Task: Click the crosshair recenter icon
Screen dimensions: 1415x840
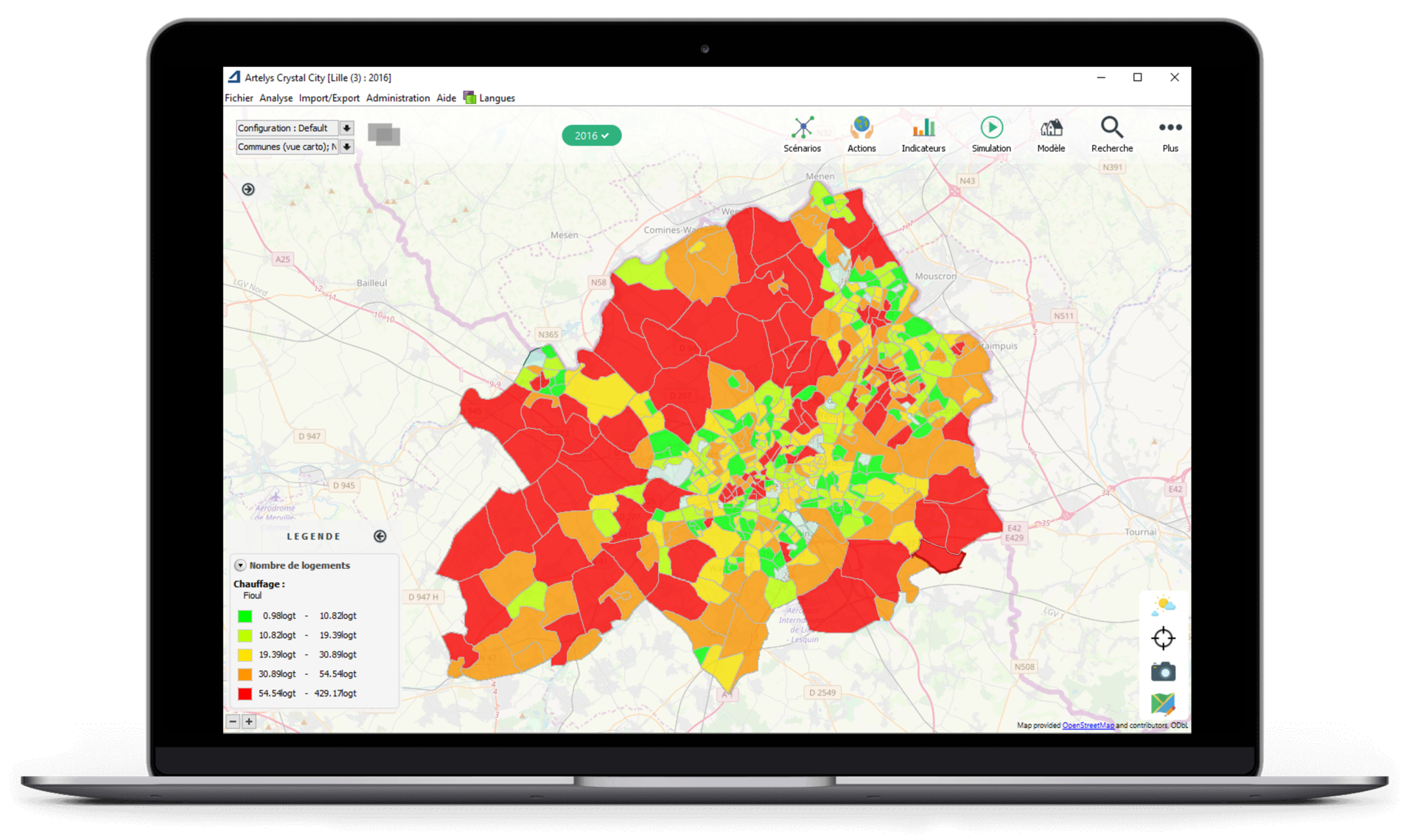Action: (1163, 638)
